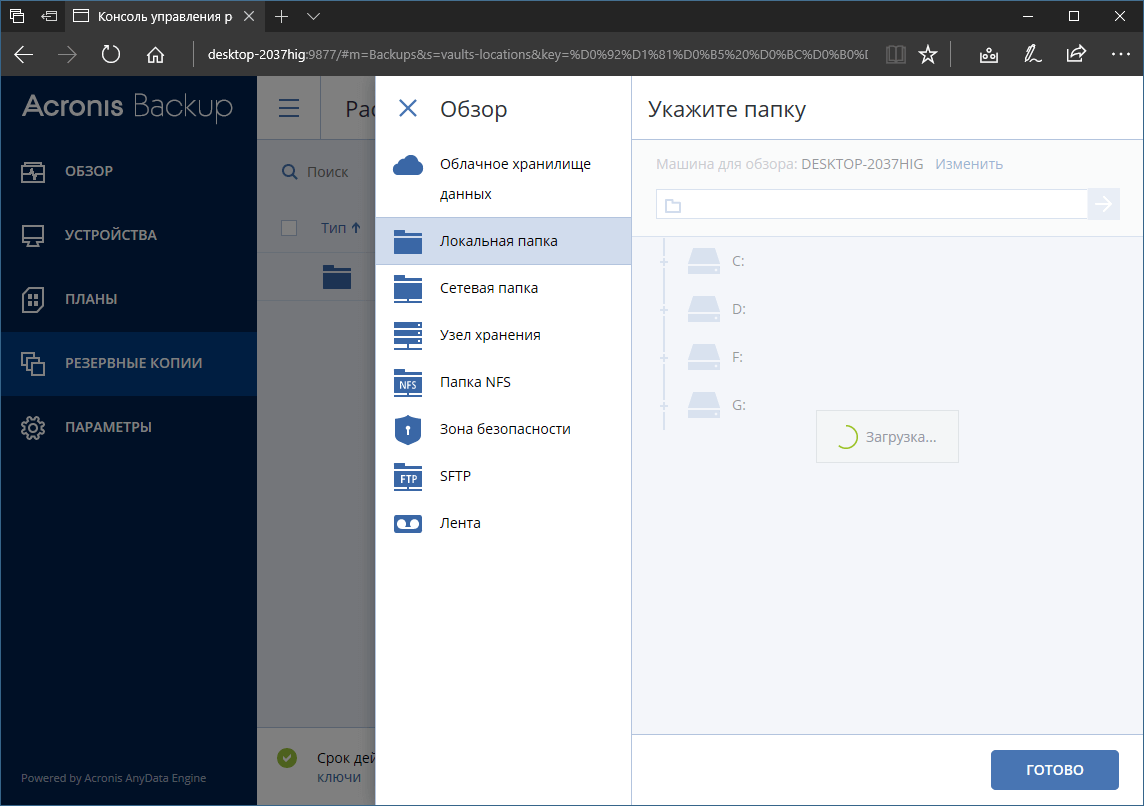Close the Обзор panel with X
Image resolution: width=1144 pixels, height=806 pixels.
point(408,109)
